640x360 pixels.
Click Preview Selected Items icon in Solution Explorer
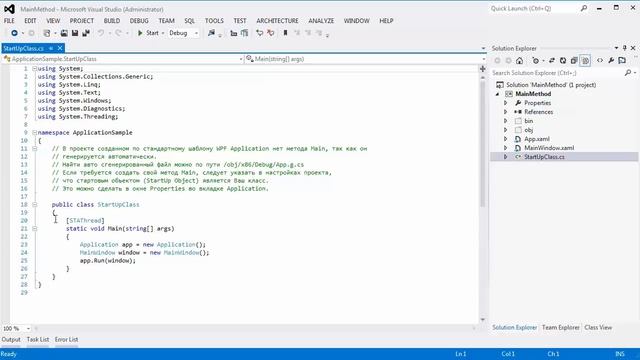pyautogui.click(x=622, y=61)
